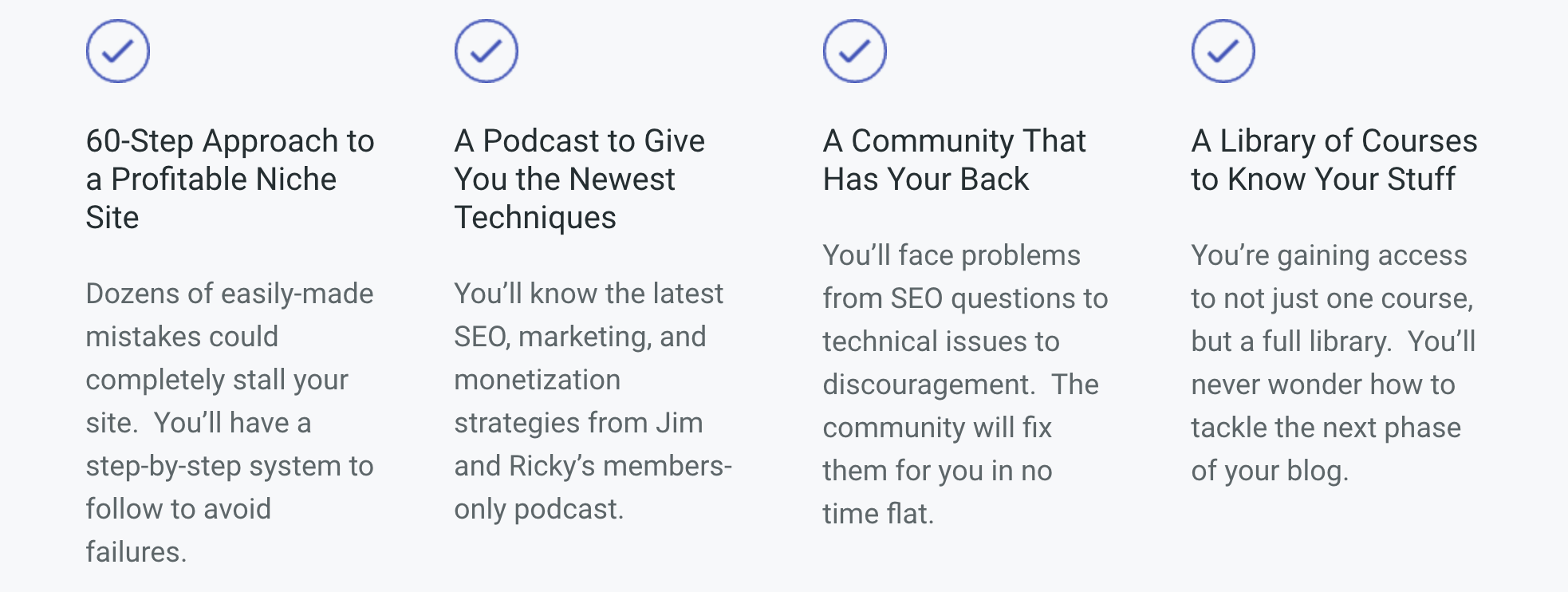Select 'A Library of Courses to Know Your Stuff' heading

(1334, 160)
